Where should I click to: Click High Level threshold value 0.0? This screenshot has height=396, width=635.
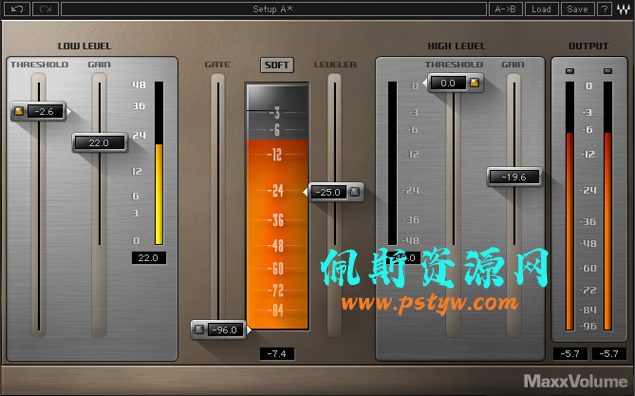click(x=448, y=83)
